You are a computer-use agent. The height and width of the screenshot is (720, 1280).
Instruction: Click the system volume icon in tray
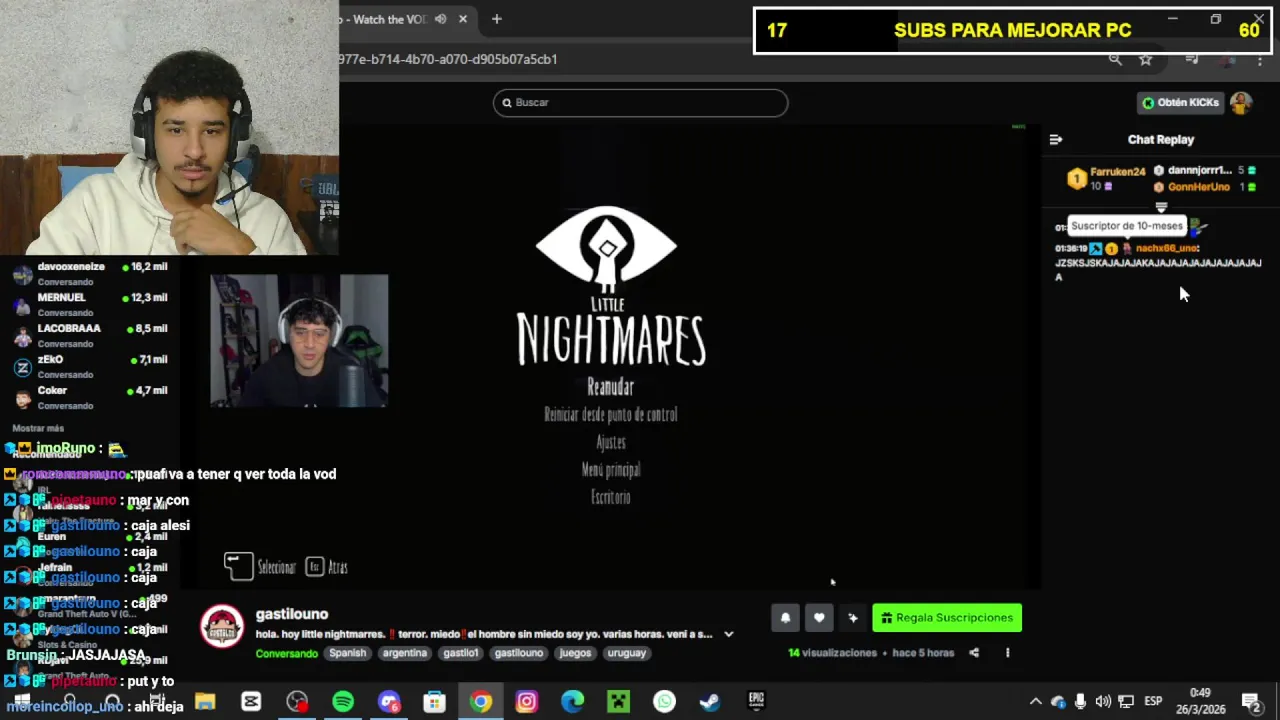coord(1103,702)
